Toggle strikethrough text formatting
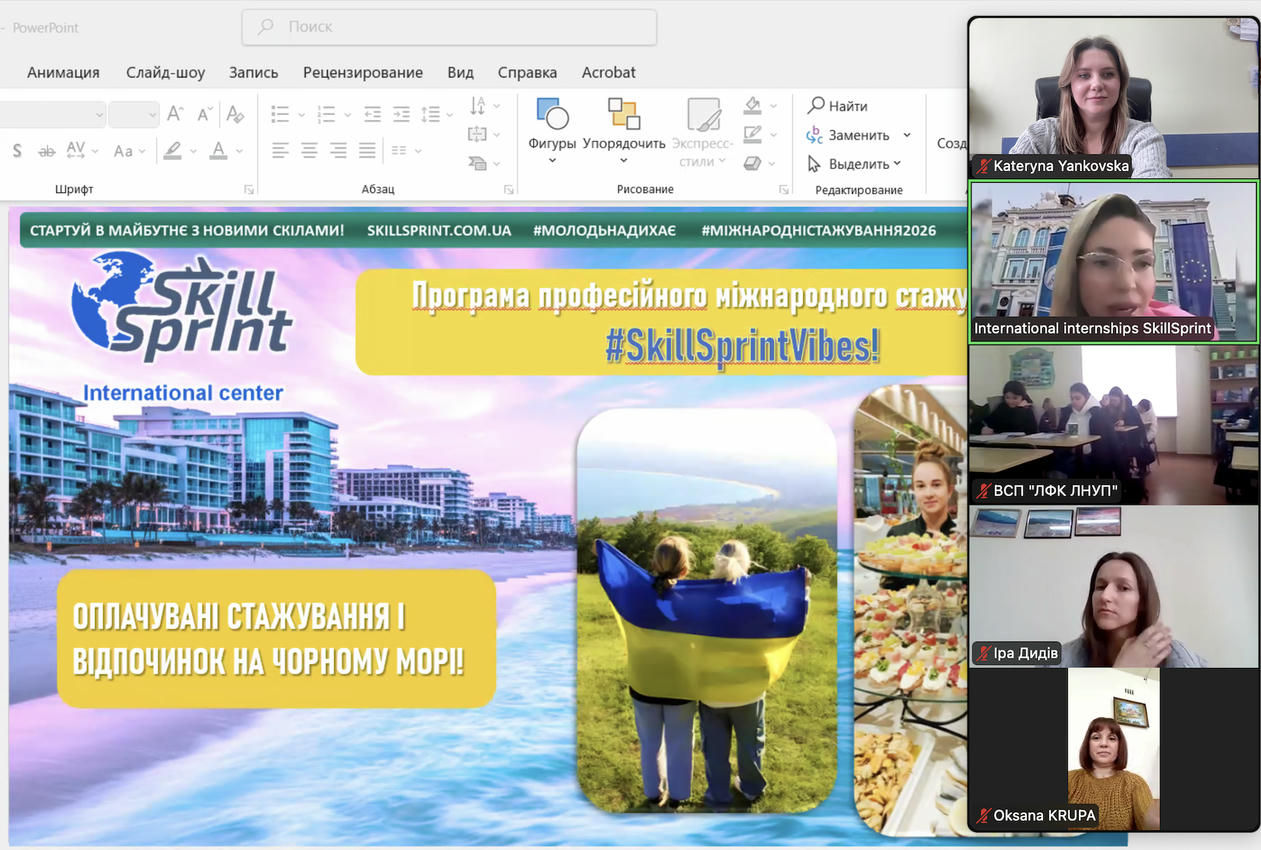The width and height of the screenshot is (1261, 850). 46,151
